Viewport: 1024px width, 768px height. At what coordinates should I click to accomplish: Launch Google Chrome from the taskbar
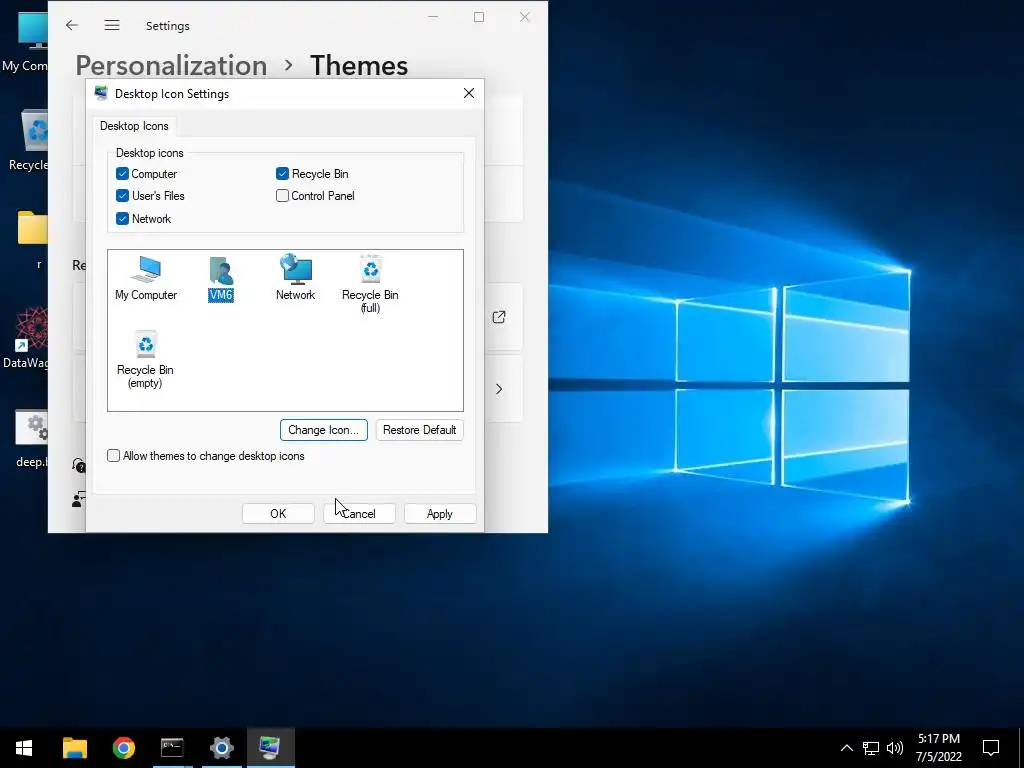pyautogui.click(x=123, y=748)
